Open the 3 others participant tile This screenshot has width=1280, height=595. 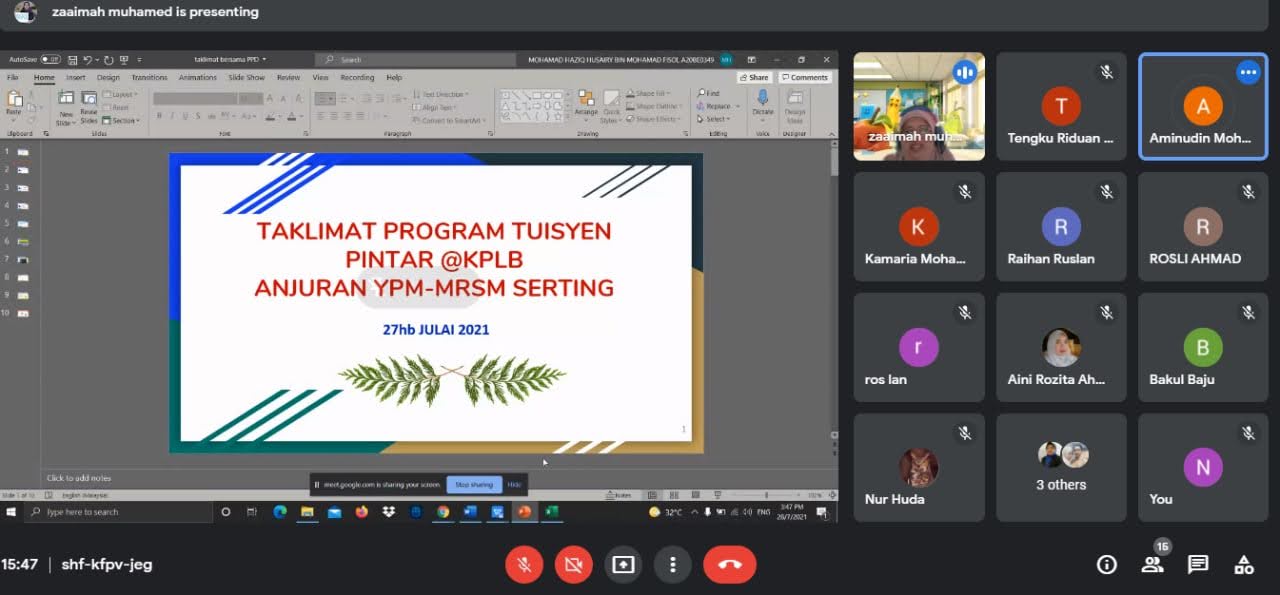[x=1061, y=467]
